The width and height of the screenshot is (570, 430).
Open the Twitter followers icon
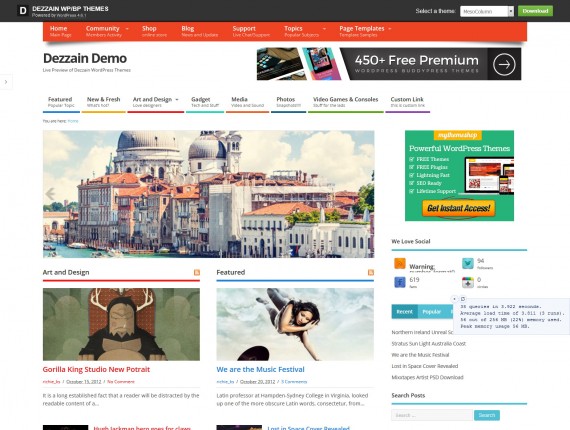tap(467, 264)
